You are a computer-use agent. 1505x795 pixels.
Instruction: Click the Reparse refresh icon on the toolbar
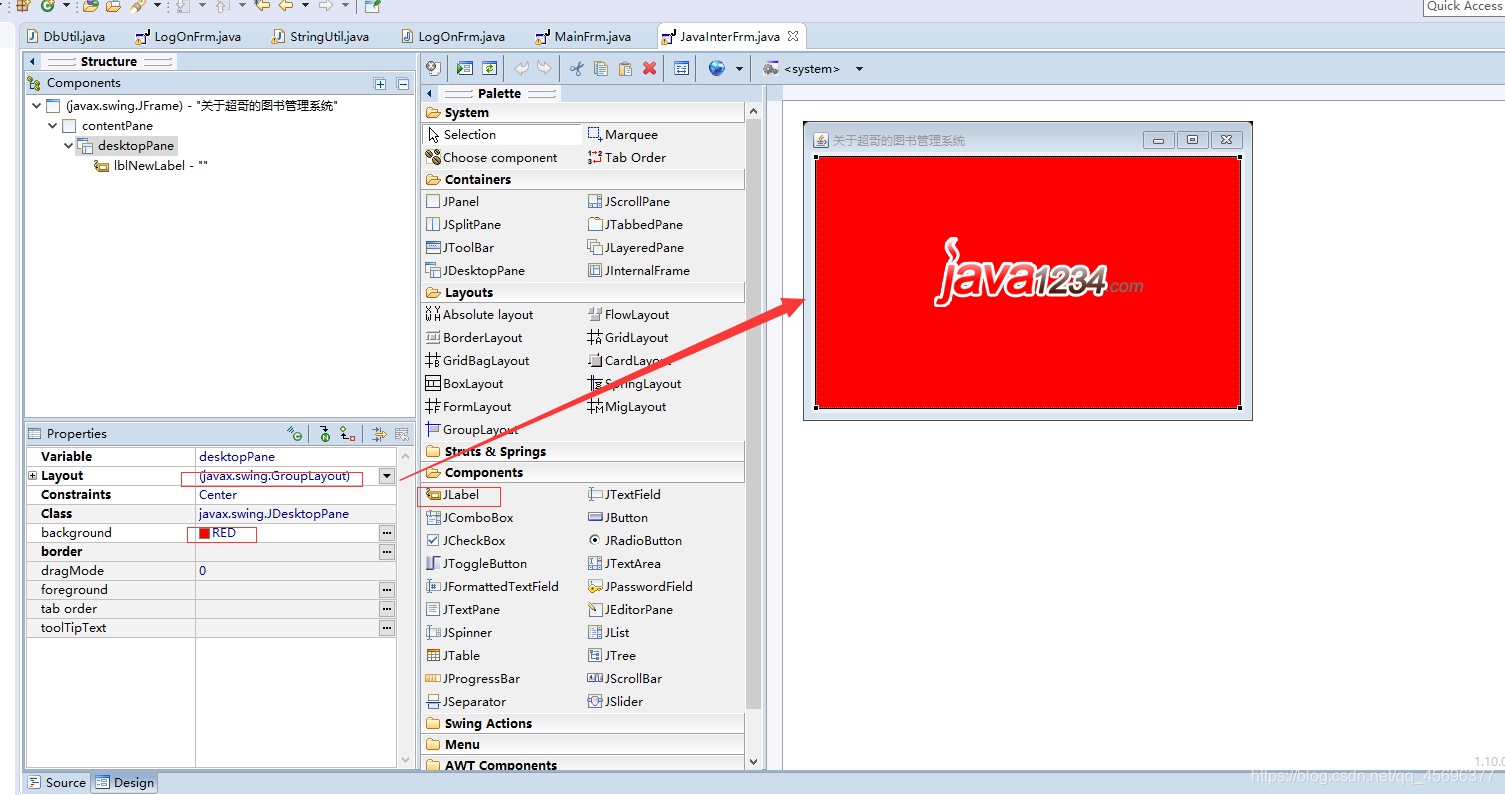point(489,68)
